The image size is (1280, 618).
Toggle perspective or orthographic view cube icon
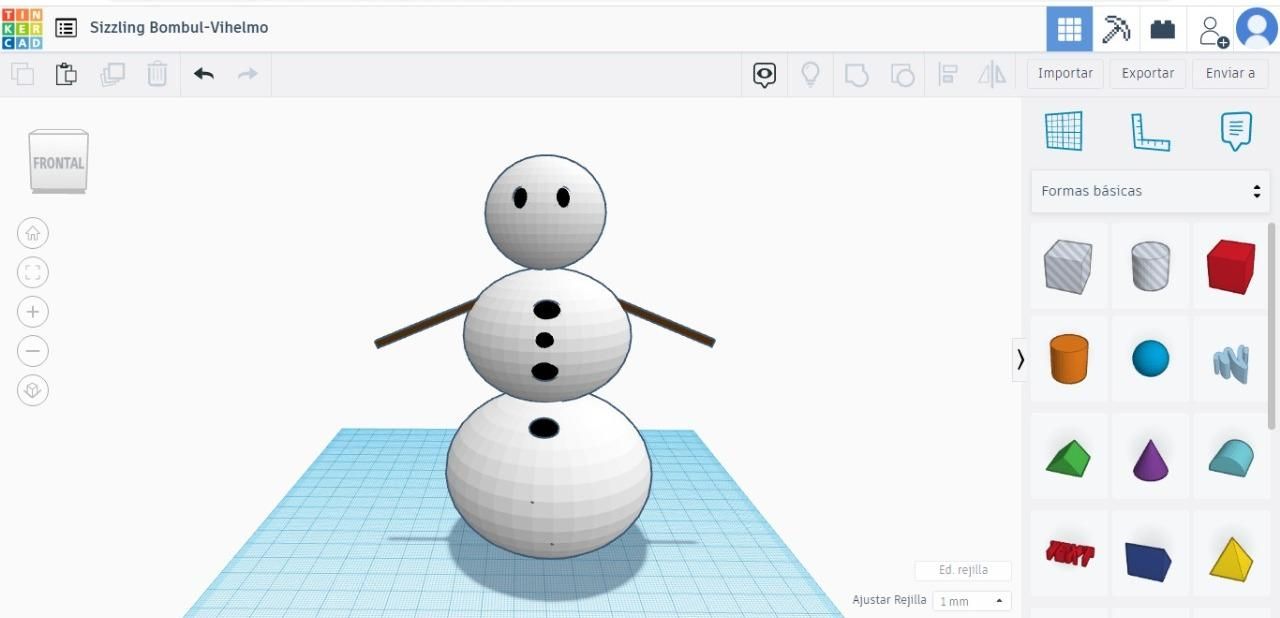pos(33,390)
